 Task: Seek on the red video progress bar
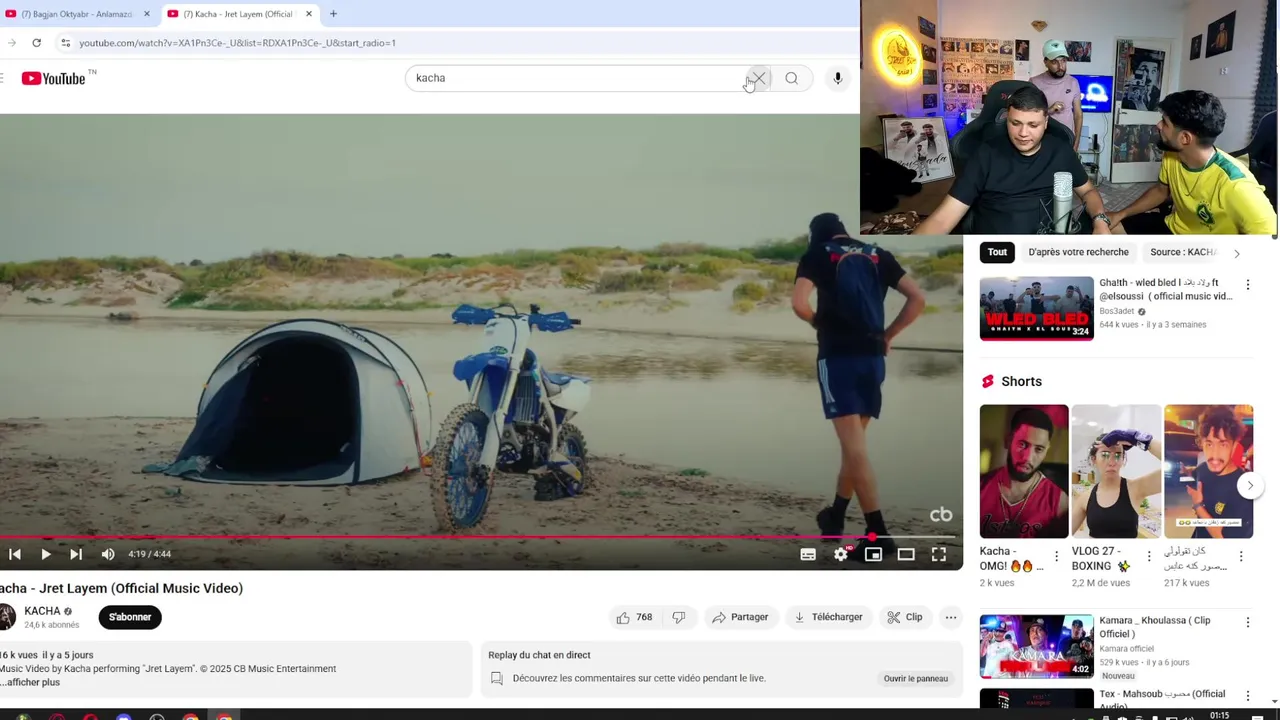480,537
